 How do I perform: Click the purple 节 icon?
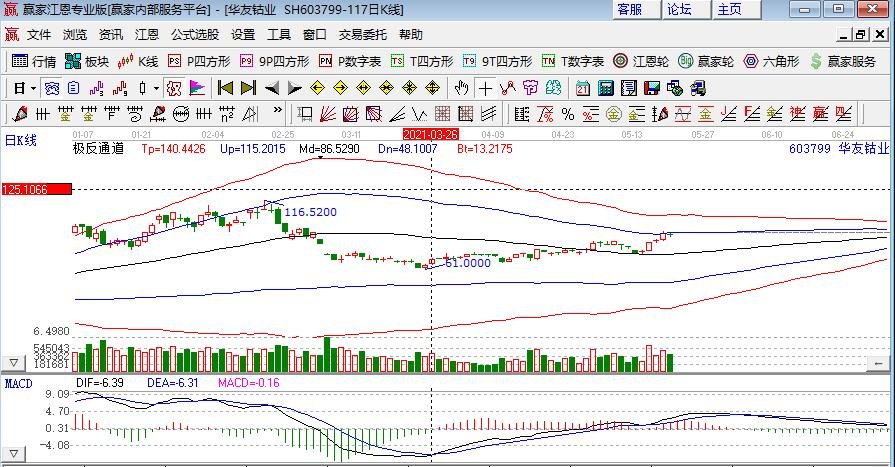[530, 88]
